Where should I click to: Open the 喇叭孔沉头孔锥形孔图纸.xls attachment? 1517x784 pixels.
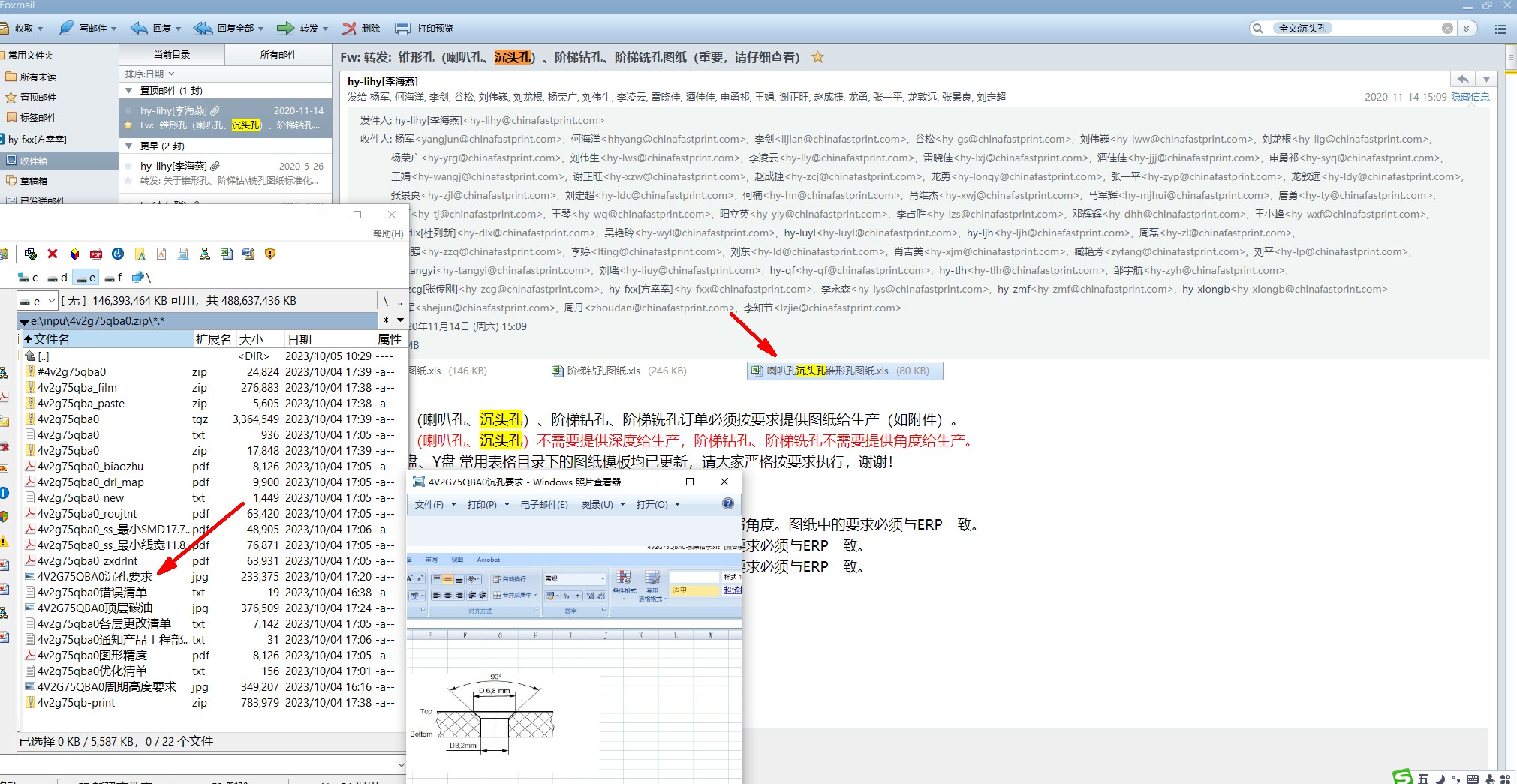844,371
